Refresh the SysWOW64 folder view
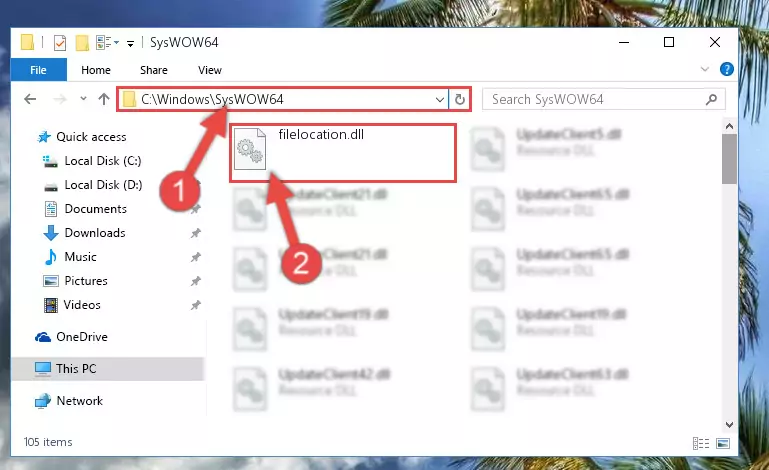769x470 pixels. (x=460, y=100)
